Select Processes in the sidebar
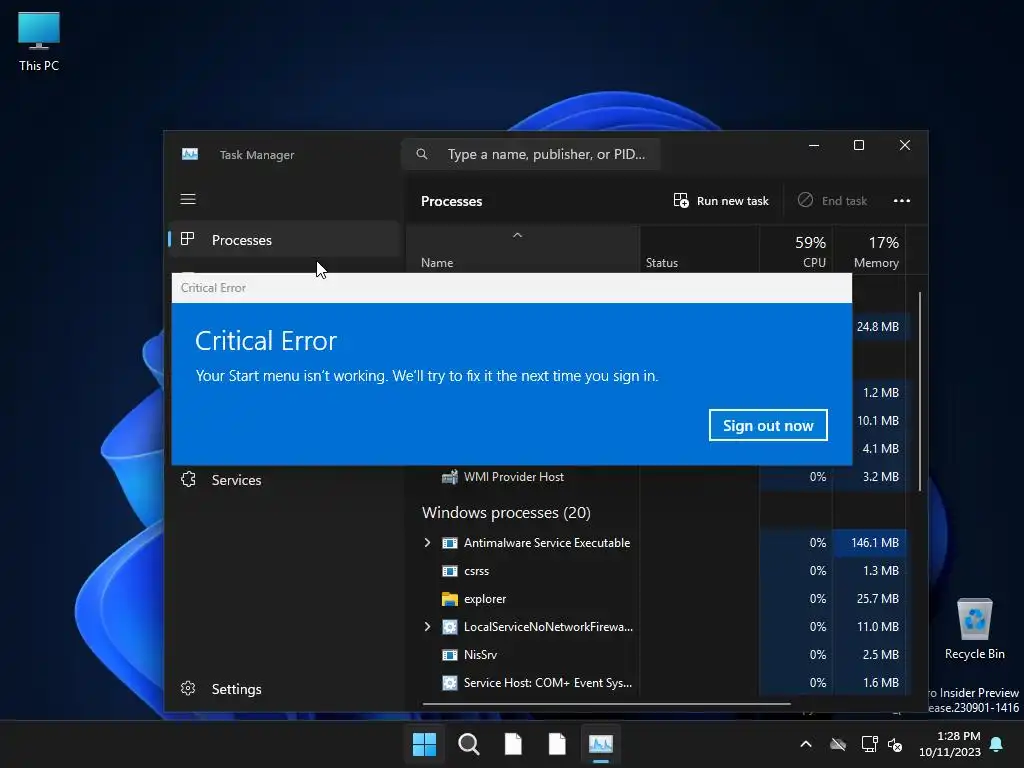This screenshot has width=1024, height=768. 285,240
